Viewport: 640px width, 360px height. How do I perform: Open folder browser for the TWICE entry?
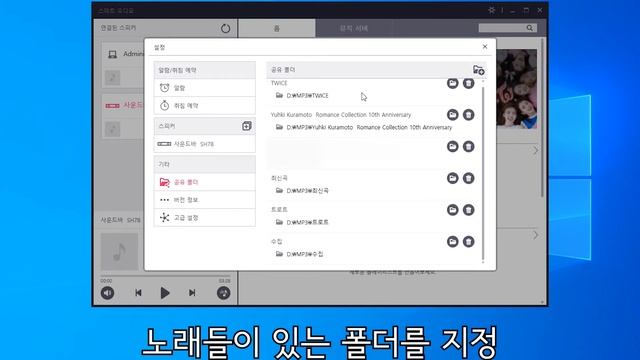point(452,83)
